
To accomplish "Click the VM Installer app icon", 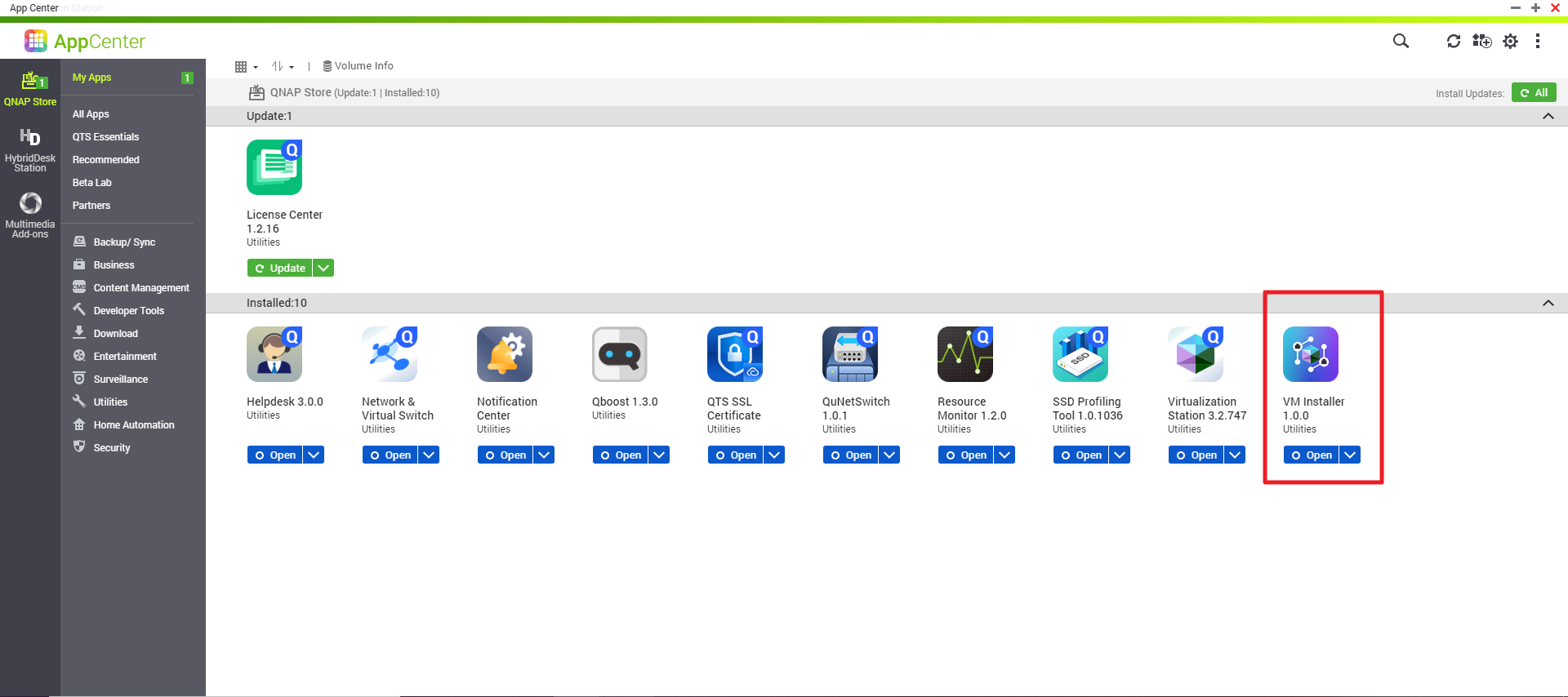I will [x=1310, y=354].
